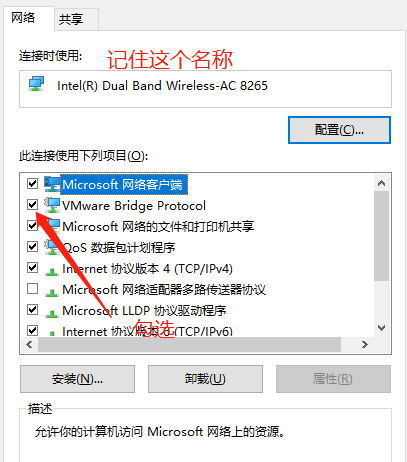Click the VMware Bridge Protocol icon
This screenshot has height=462, width=407.
[52, 205]
